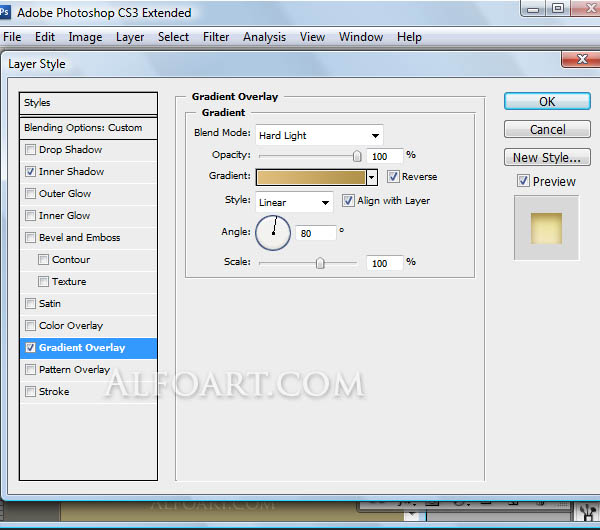This screenshot has height=530, width=600.
Task: Click the Scale percentage input field
Action: pos(384,263)
